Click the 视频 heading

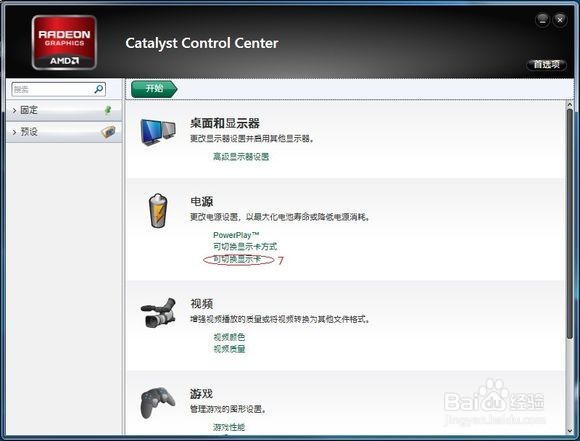202,304
